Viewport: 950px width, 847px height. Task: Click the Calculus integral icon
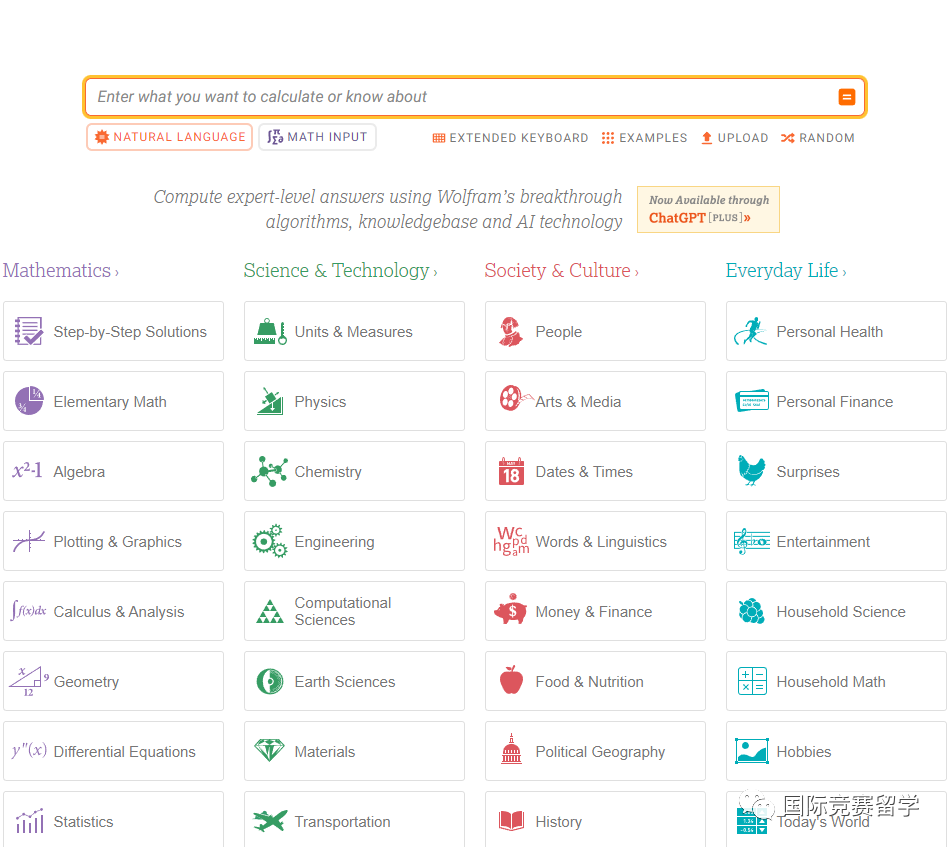28,611
